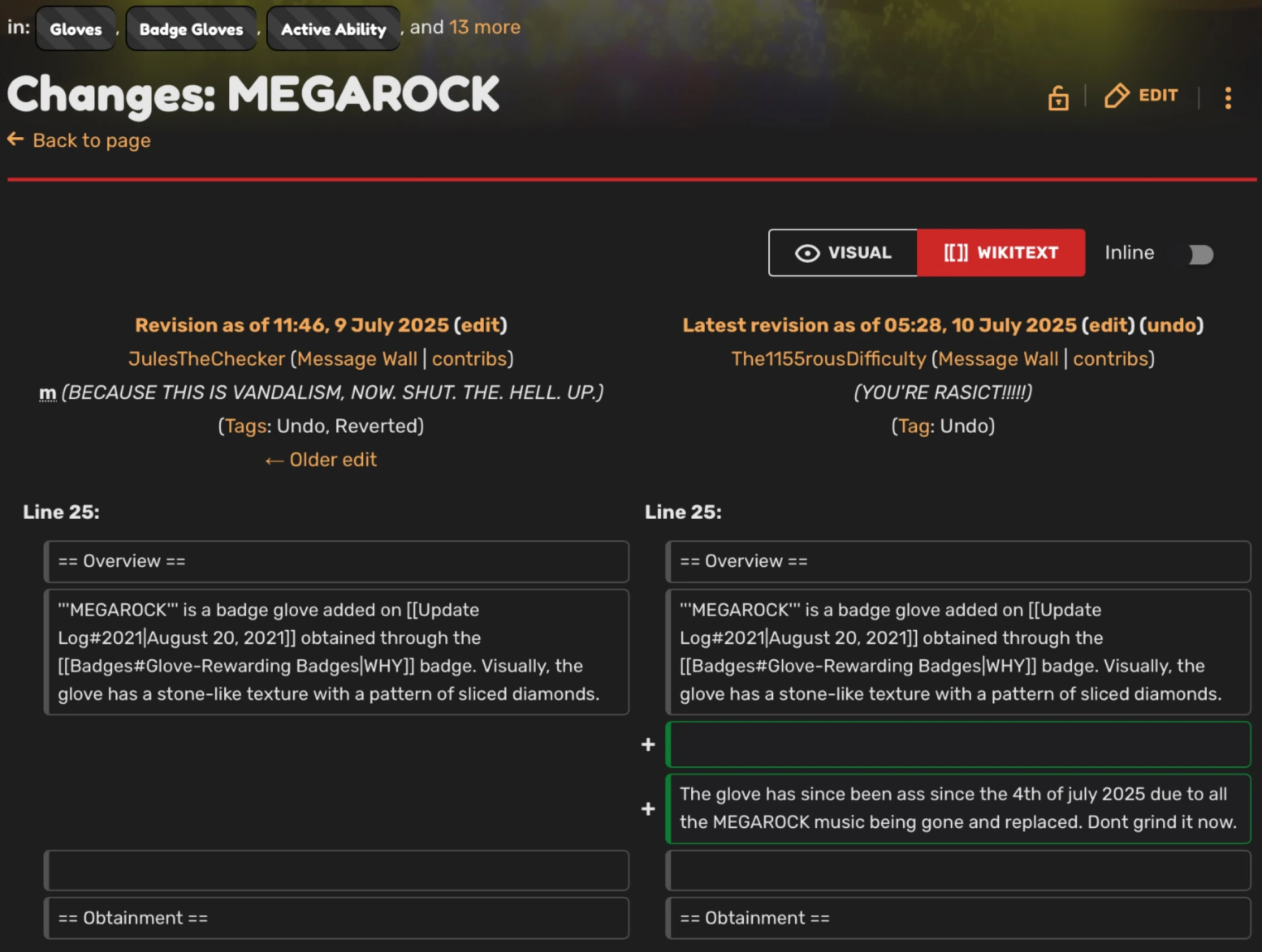Click the pencil EDIT button

1140,95
